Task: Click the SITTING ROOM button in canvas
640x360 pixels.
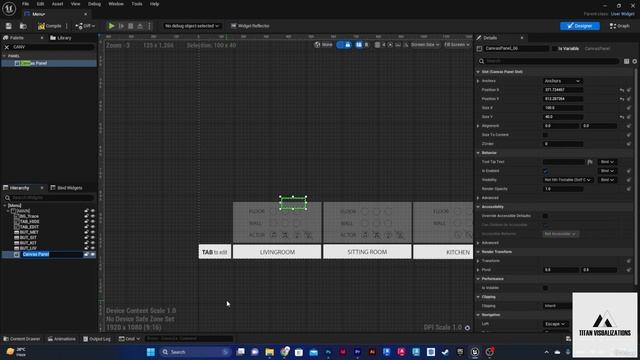Action: pos(367,252)
